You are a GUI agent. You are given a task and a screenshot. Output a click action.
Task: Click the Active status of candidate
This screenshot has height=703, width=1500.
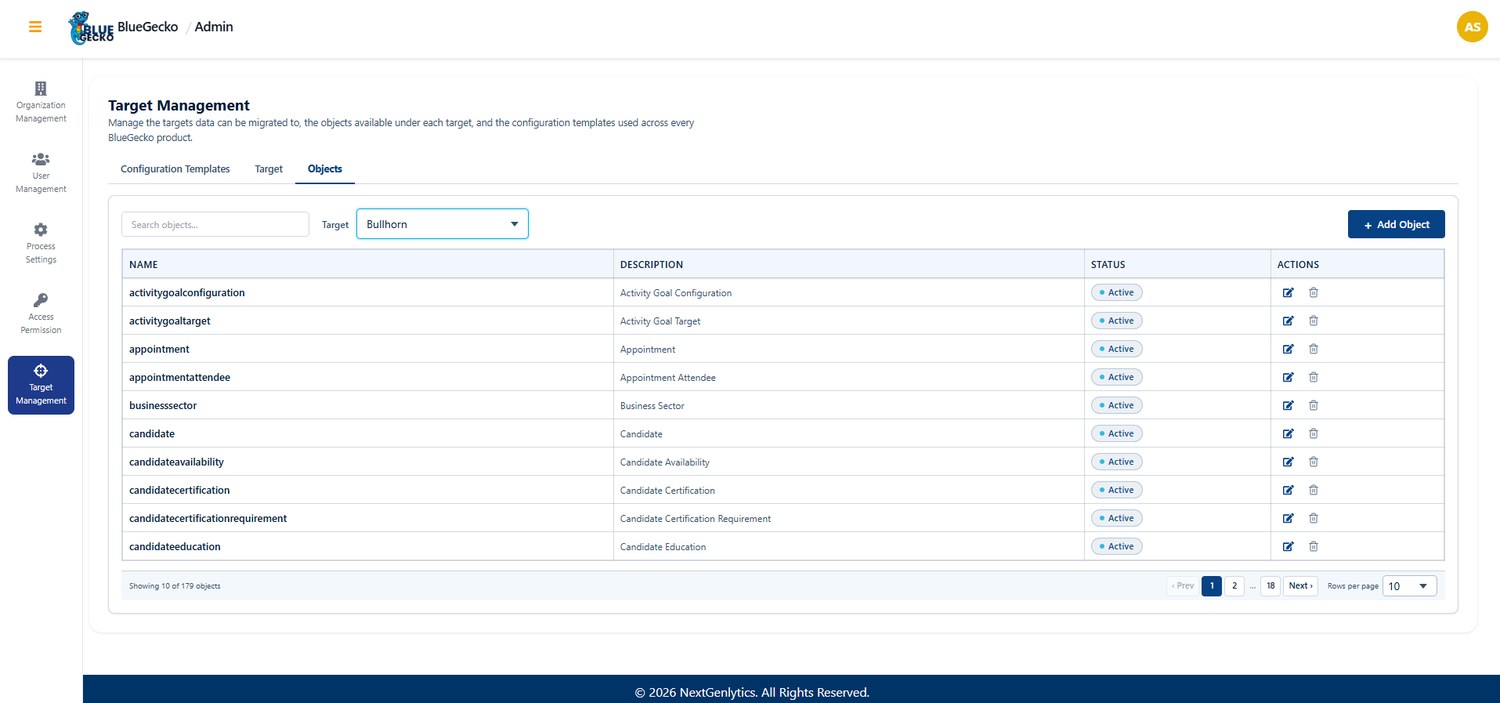pyautogui.click(x=1117, y=434)
